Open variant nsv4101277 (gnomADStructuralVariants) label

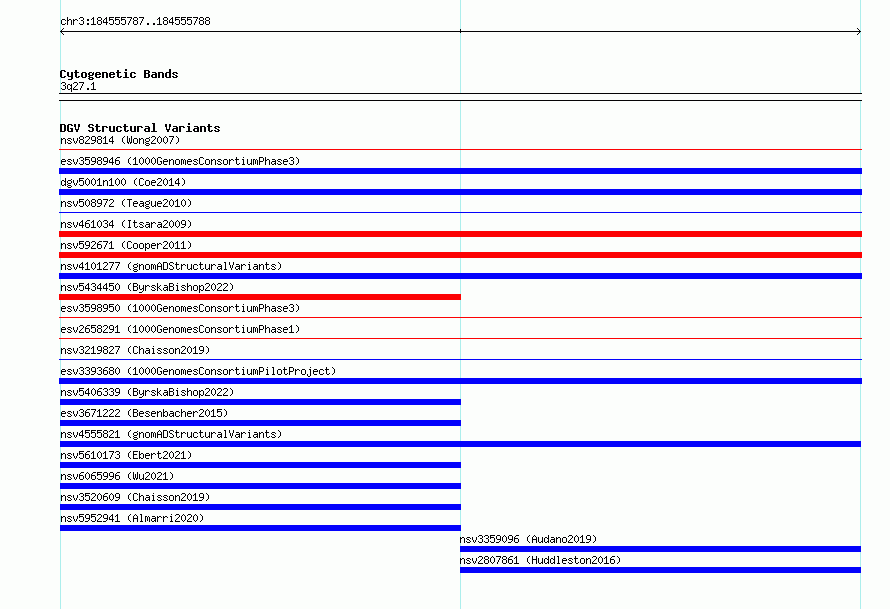point(171,266)
